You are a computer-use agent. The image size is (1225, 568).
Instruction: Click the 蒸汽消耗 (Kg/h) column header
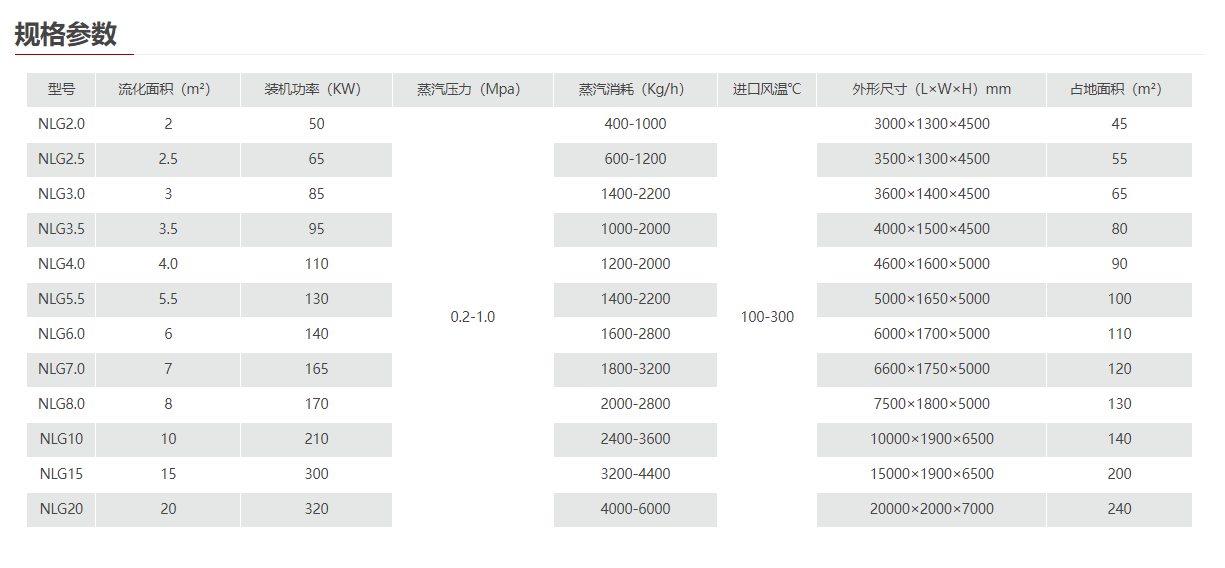(635, 89)
